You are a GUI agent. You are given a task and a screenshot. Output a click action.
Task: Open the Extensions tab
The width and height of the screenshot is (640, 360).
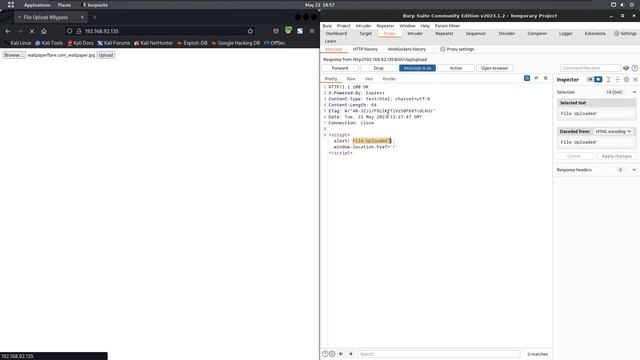point(595,33)
